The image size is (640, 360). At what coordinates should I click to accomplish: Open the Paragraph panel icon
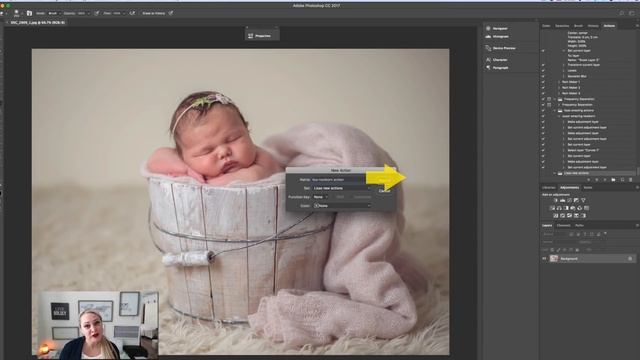coord(488,67)
